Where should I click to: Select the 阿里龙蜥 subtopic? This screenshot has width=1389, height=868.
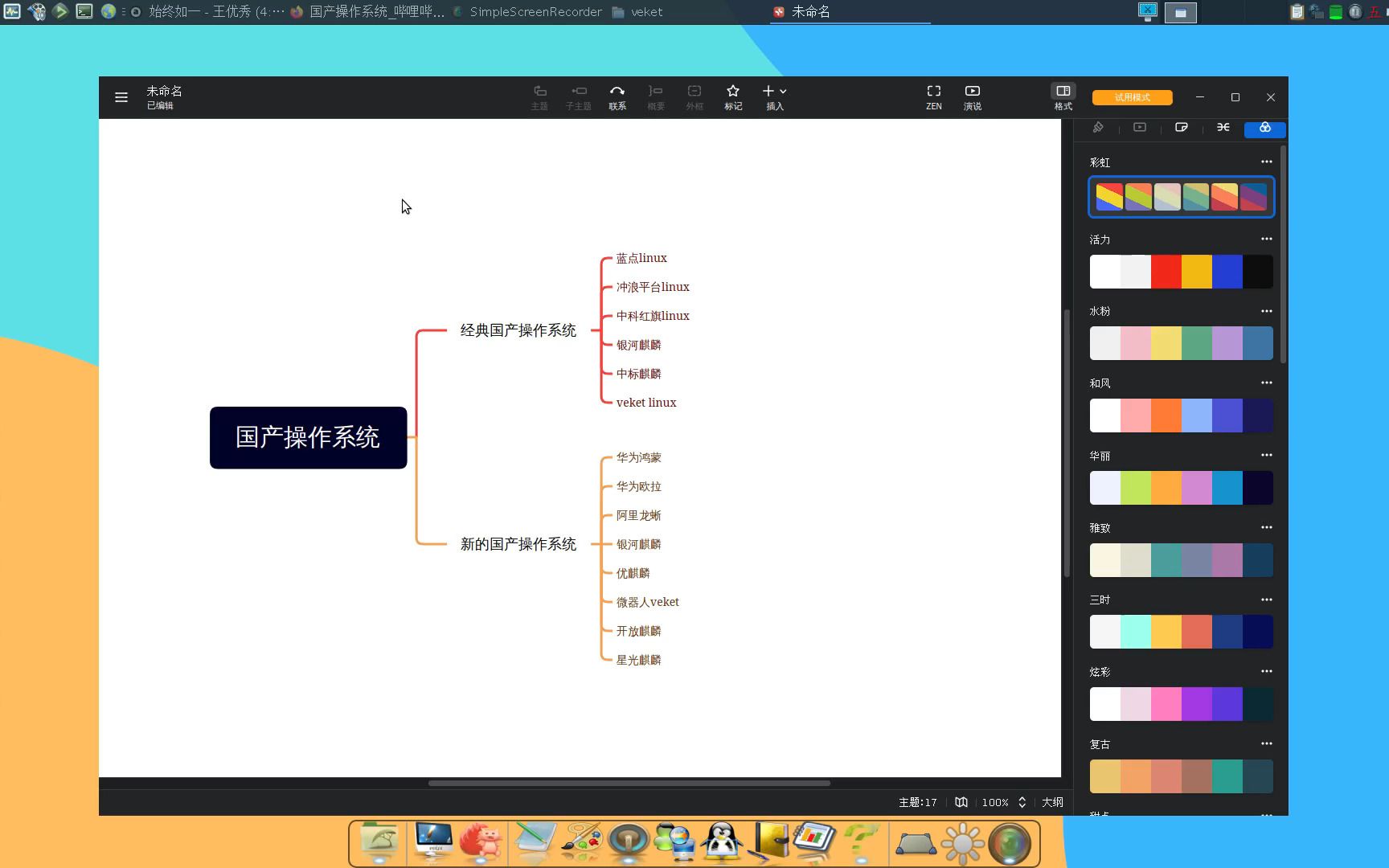click(x=639, y=515)
